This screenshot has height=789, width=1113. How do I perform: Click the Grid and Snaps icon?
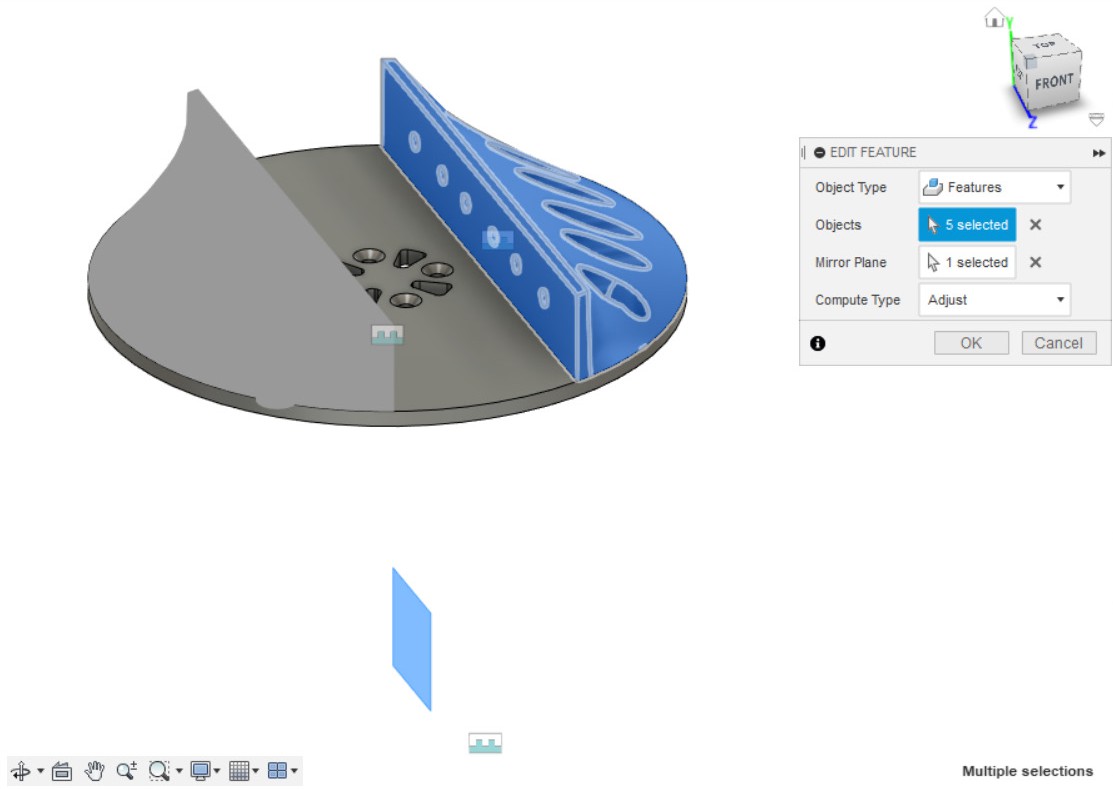tap(238, 771)
